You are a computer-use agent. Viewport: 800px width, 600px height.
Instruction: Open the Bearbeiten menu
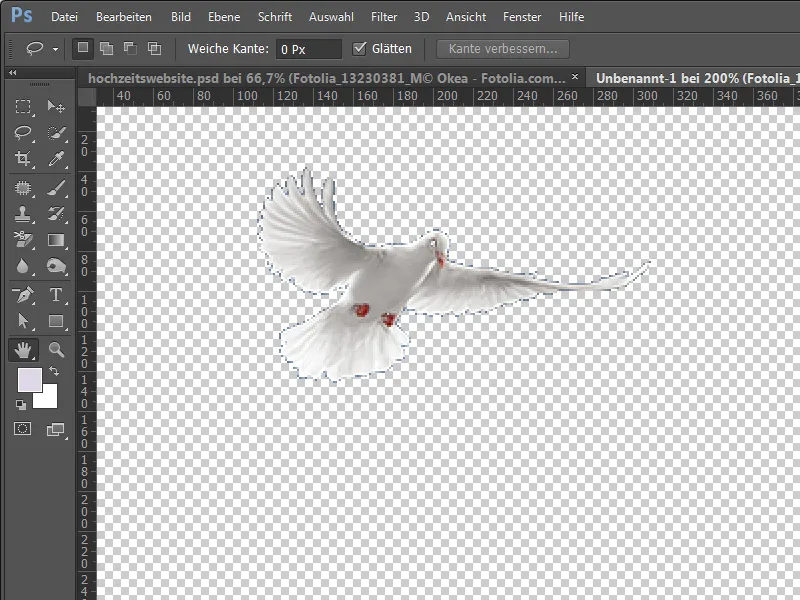pos(124,17)
